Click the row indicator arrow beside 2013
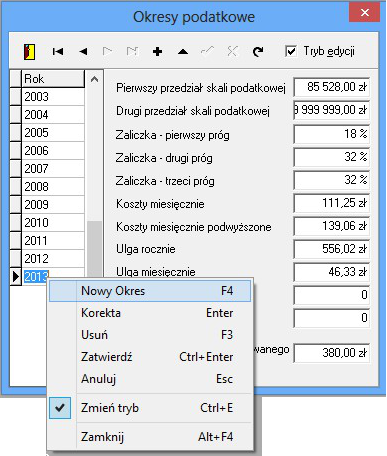 click(15, 276)
